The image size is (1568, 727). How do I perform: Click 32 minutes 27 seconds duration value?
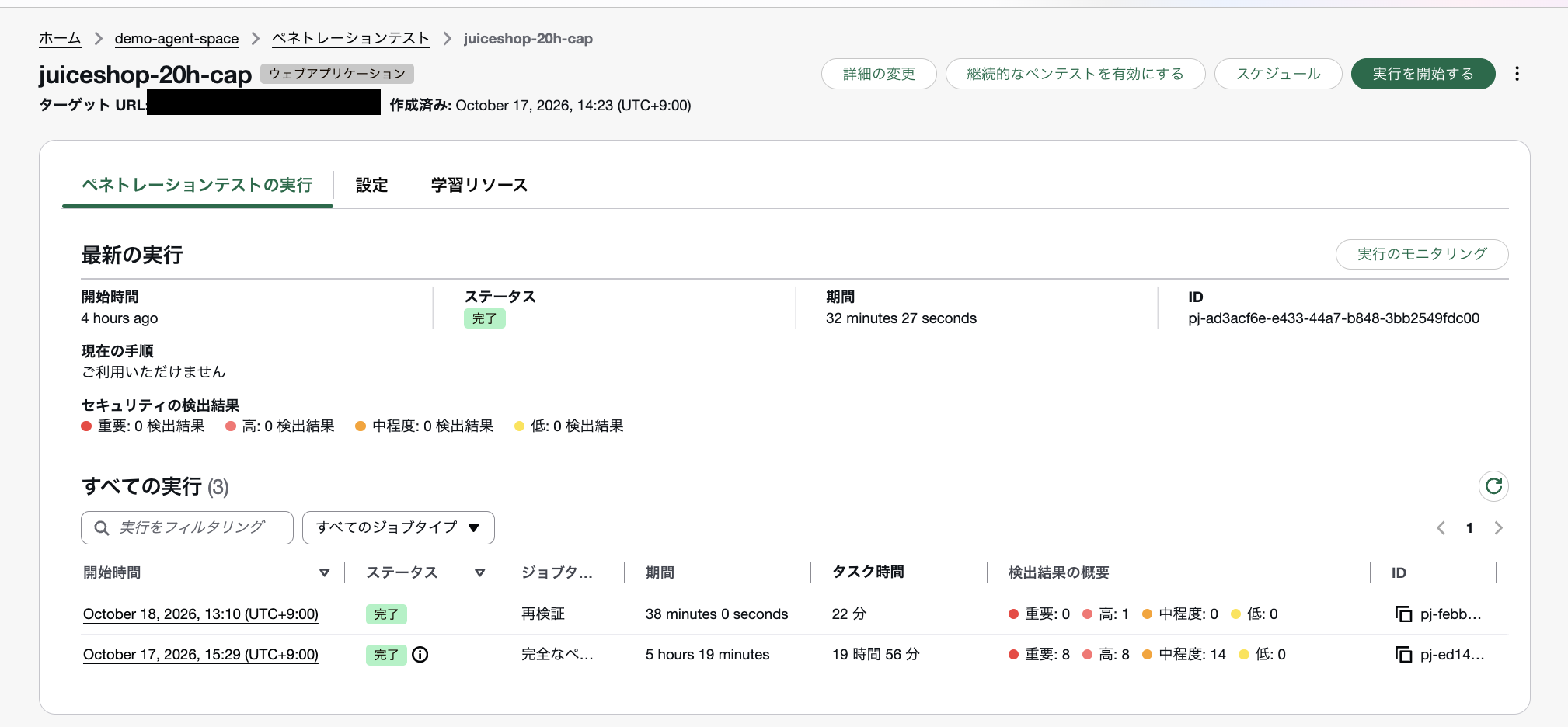click(901, 318)
